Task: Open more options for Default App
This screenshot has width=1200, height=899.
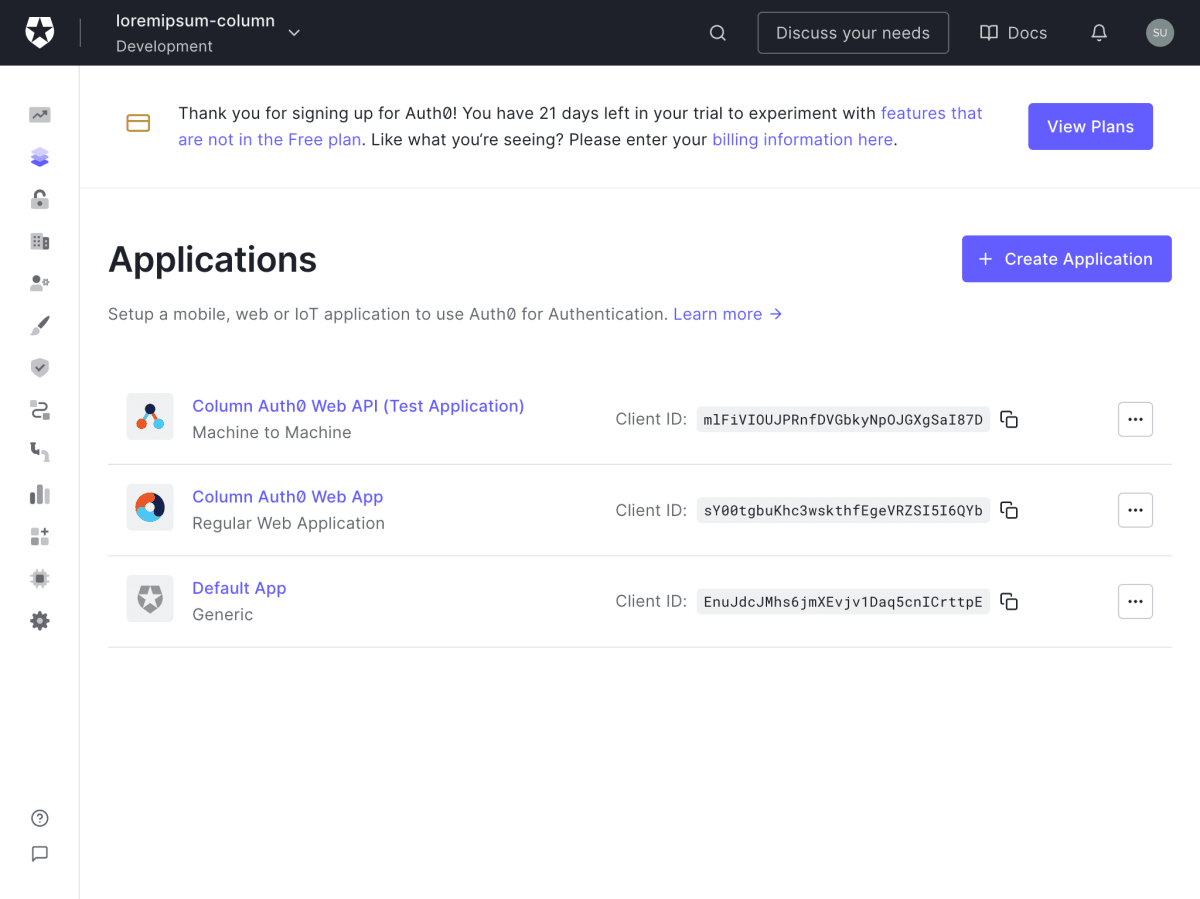Action: 1135,601
